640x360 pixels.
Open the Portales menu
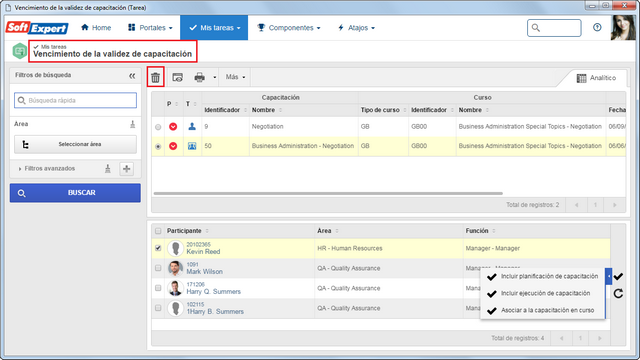tap(150, 28)
